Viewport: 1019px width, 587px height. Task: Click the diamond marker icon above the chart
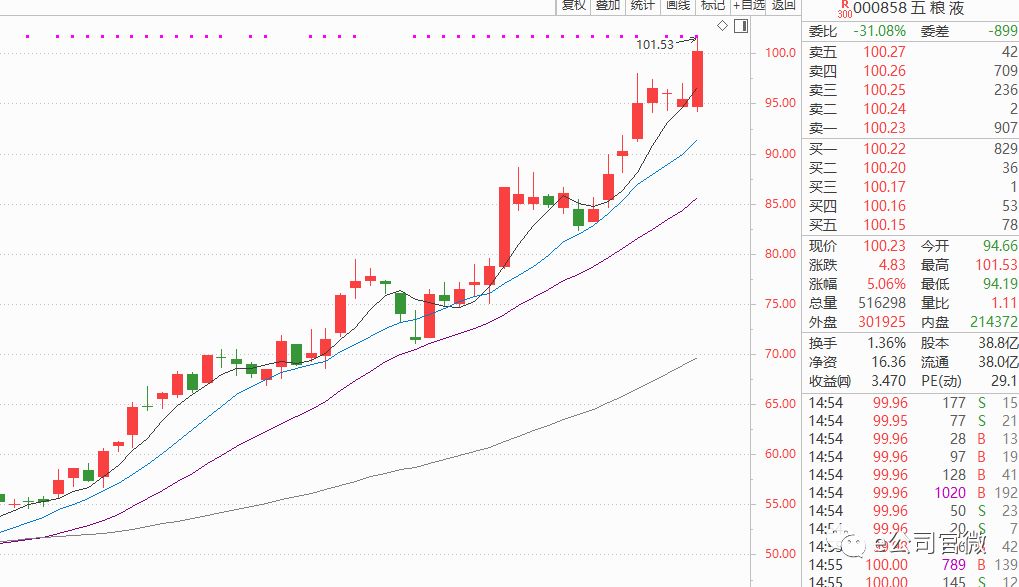[723, 26]
